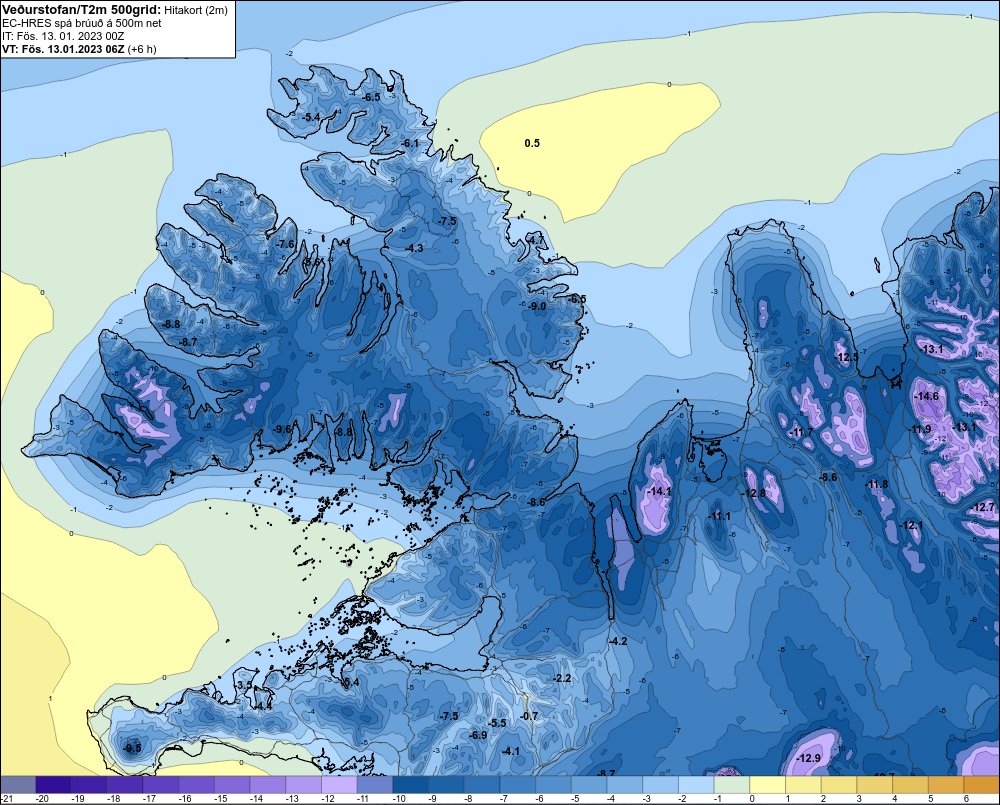The width and height of the screenshot is (1000, 805).
Task: Select the -6.1 temperature label
Action: 410,144
